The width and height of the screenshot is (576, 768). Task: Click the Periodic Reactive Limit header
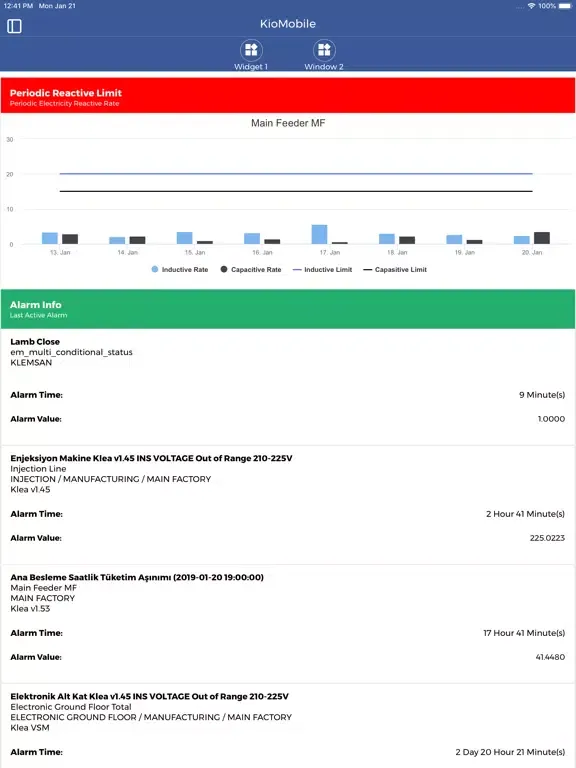[288, 96]
